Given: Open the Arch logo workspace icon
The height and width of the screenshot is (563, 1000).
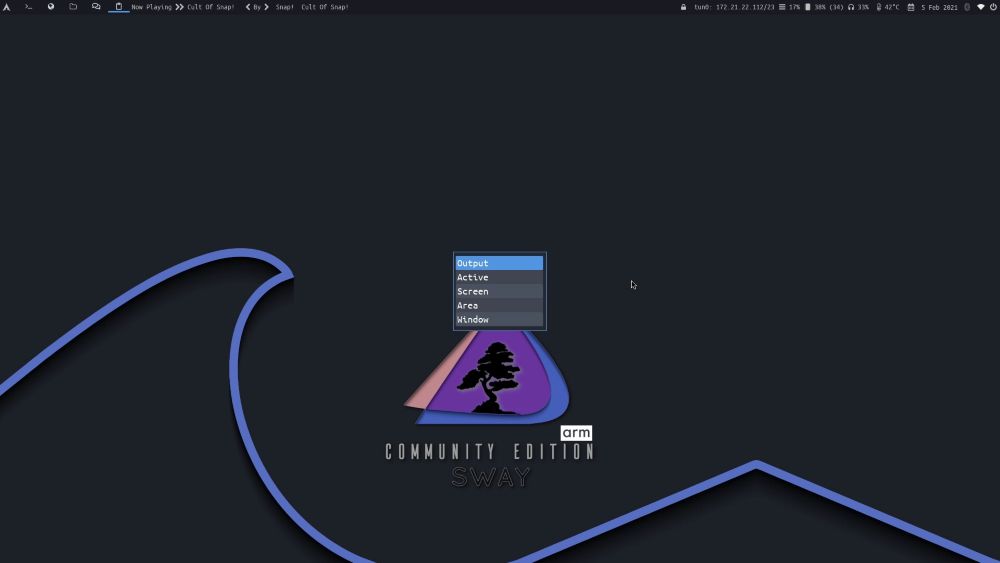Looking at the screenshot, I should click(6, 7).
